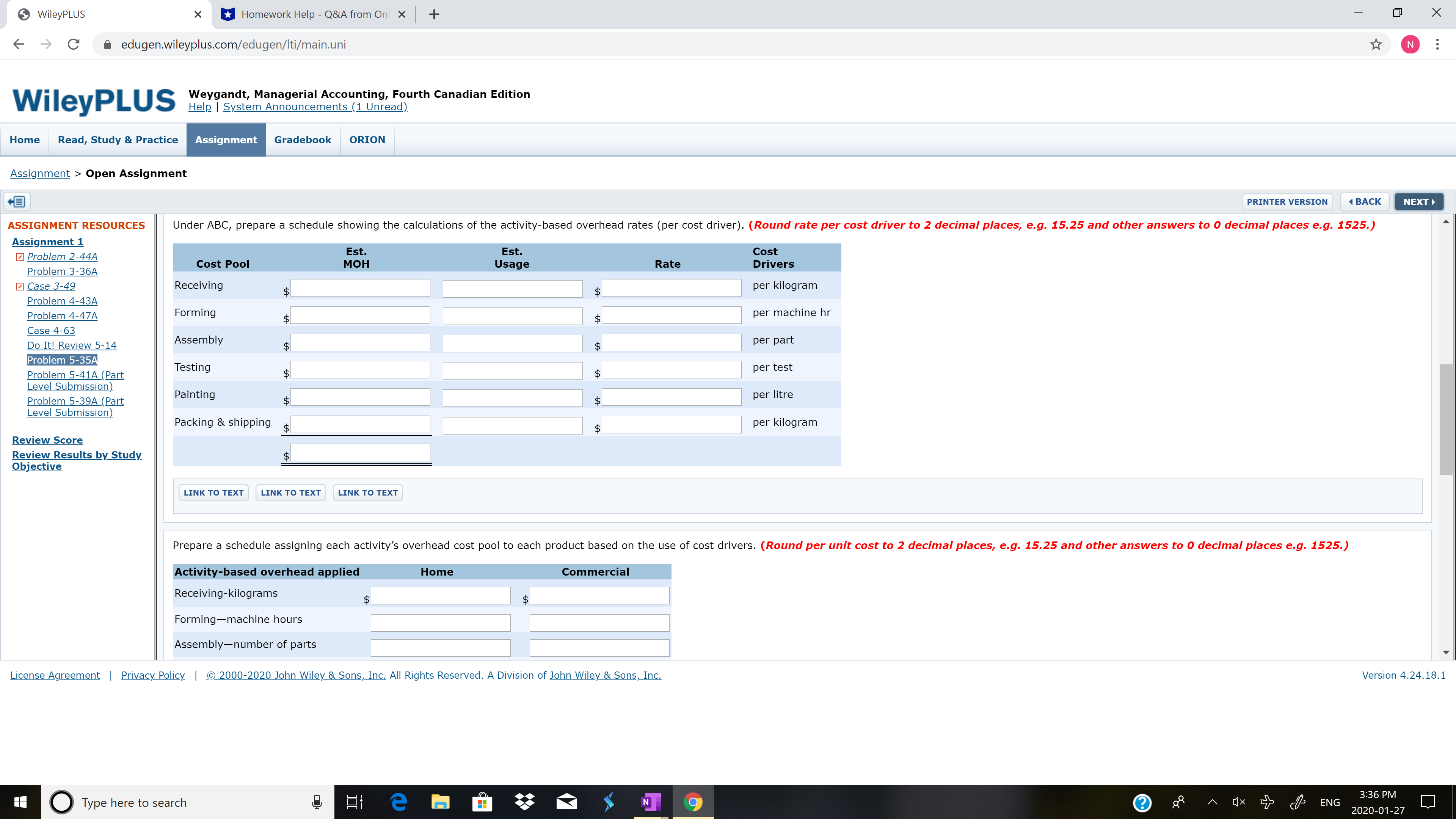Reload the page in the browser

tap(74, 45)
